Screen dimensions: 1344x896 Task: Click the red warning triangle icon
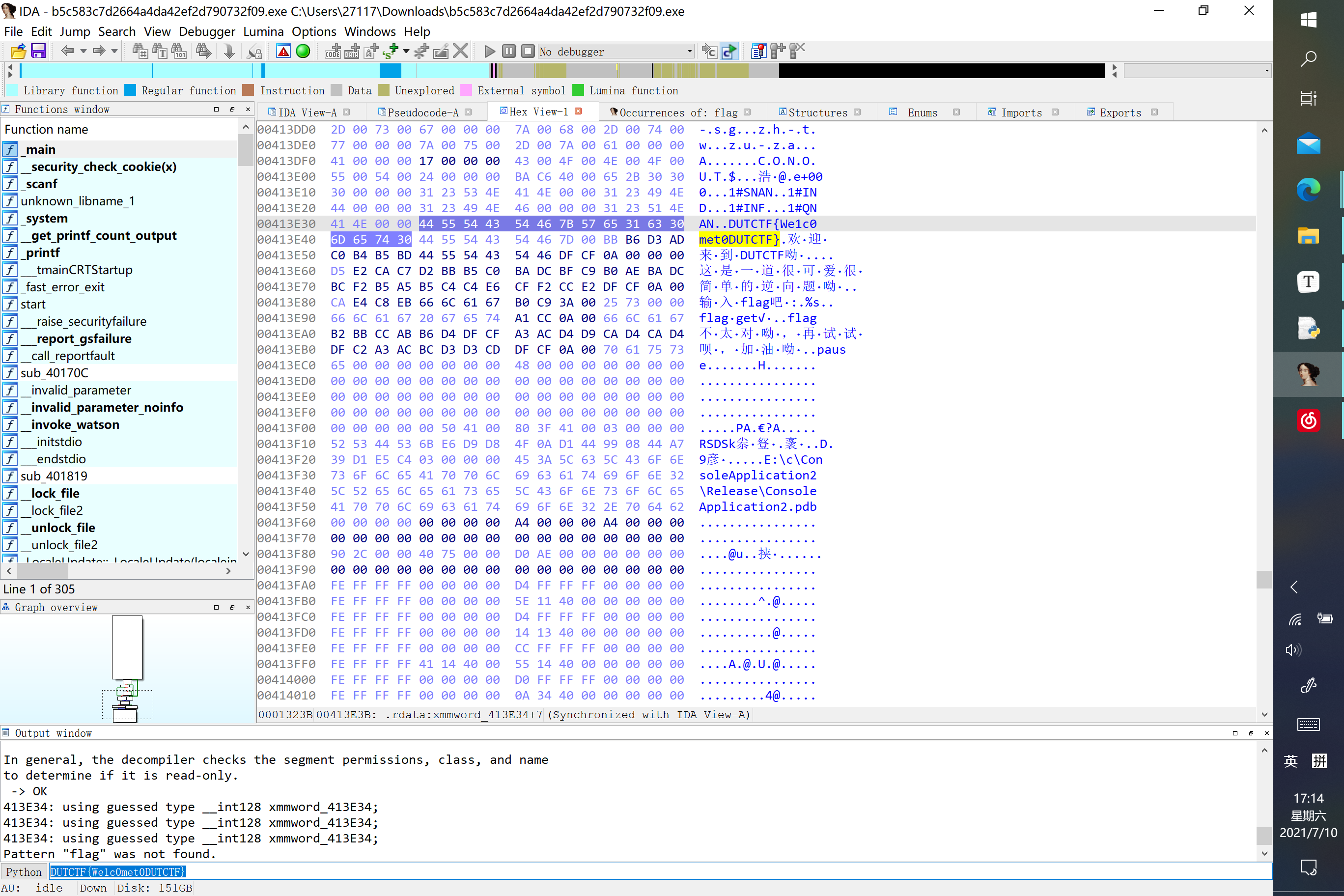pos(283,52)
